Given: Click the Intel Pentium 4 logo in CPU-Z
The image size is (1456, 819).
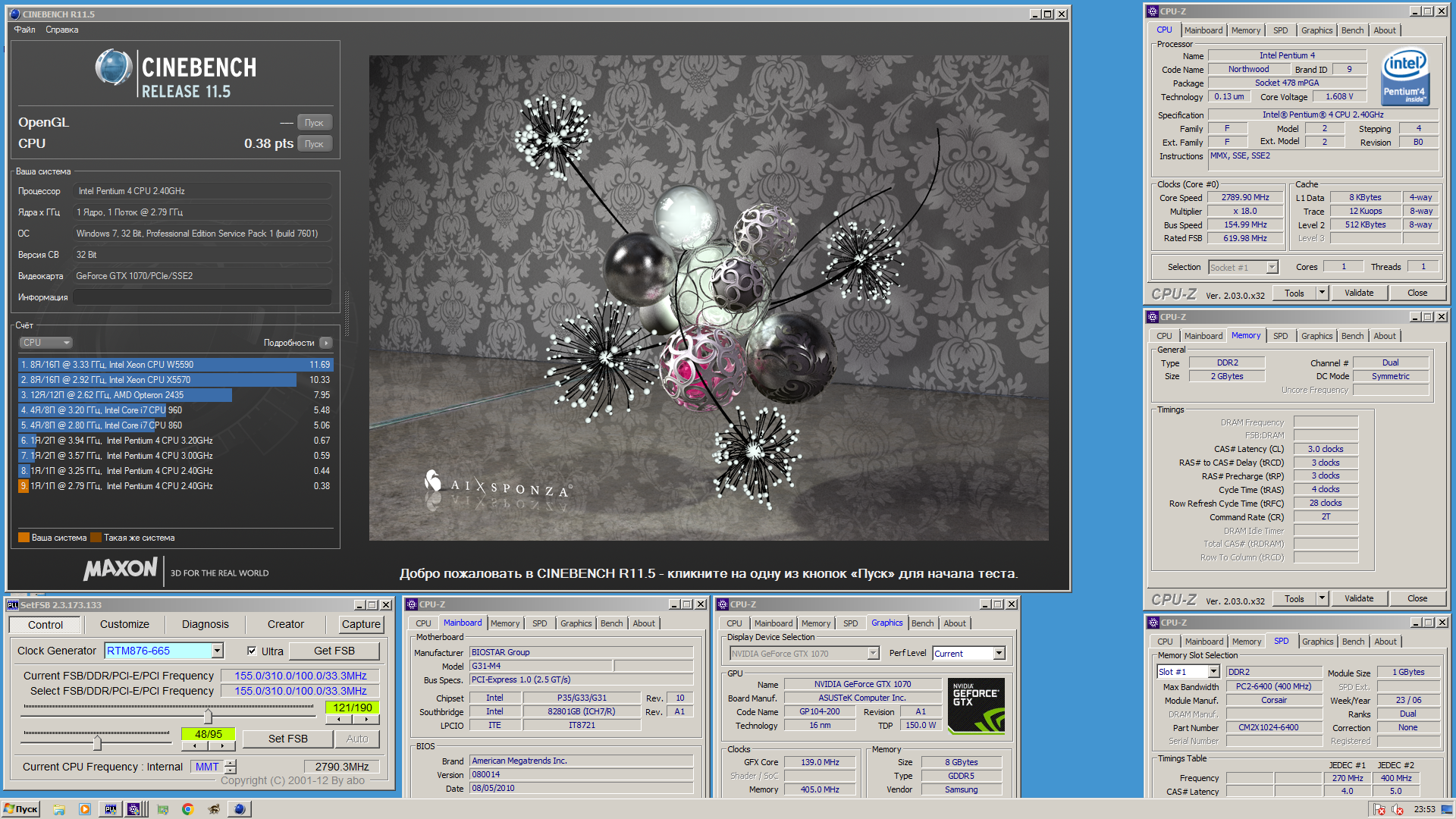Looking at the screenshot, I should (1404, 76).
